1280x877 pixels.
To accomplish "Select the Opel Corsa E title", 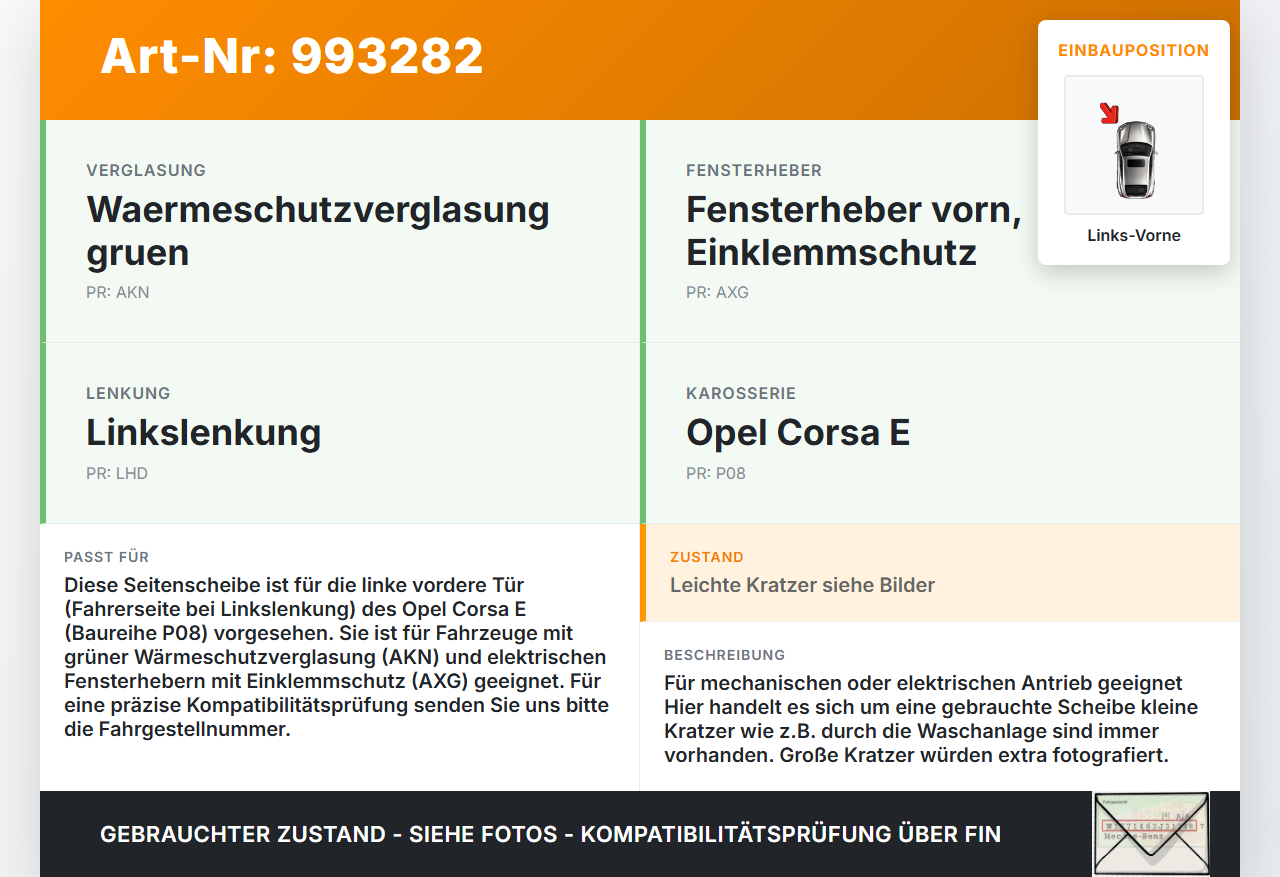I will coord(798,433).
